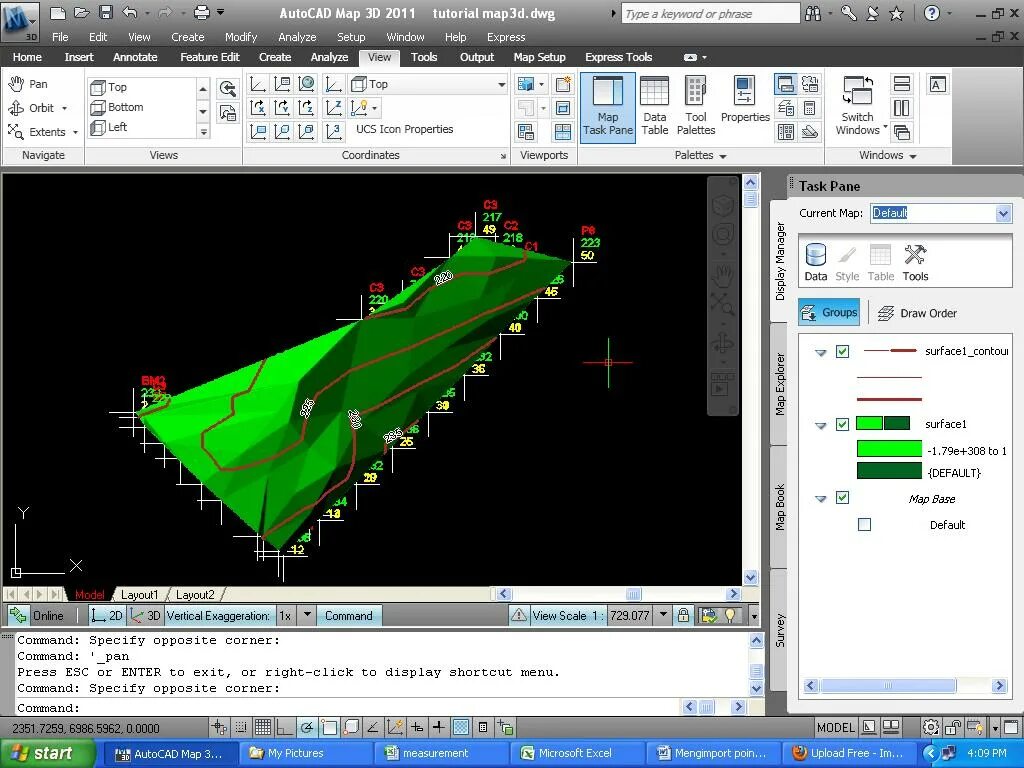Click the MODEL button in status bar
Screen dimensions: 1024x768
tap(836, 727)
